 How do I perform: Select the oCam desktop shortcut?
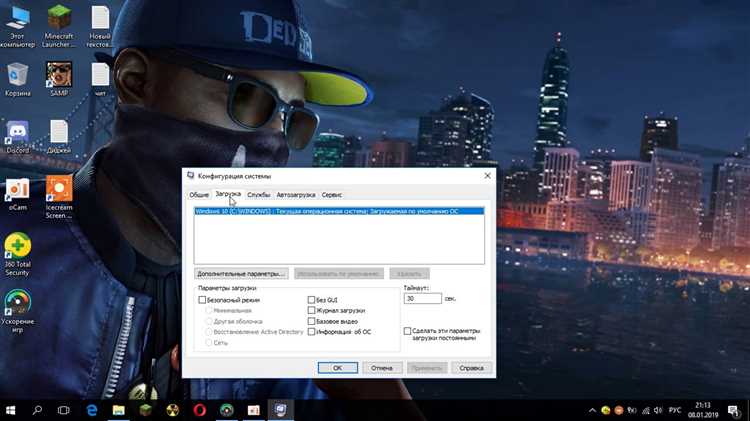(18, 194)
